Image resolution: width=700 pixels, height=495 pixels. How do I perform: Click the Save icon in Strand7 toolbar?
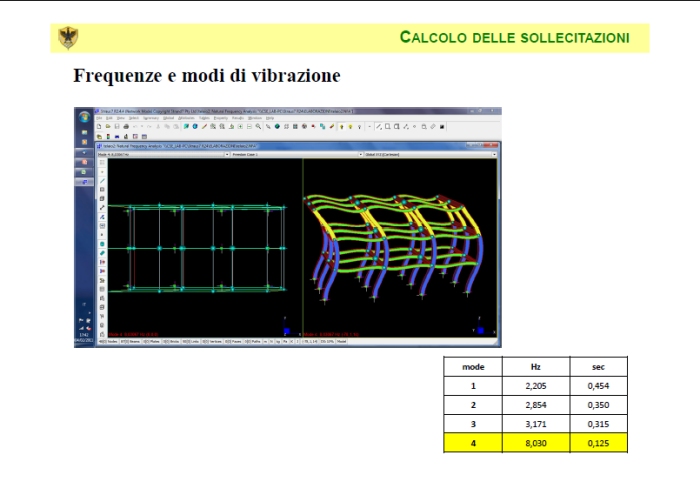click(117, 127)
